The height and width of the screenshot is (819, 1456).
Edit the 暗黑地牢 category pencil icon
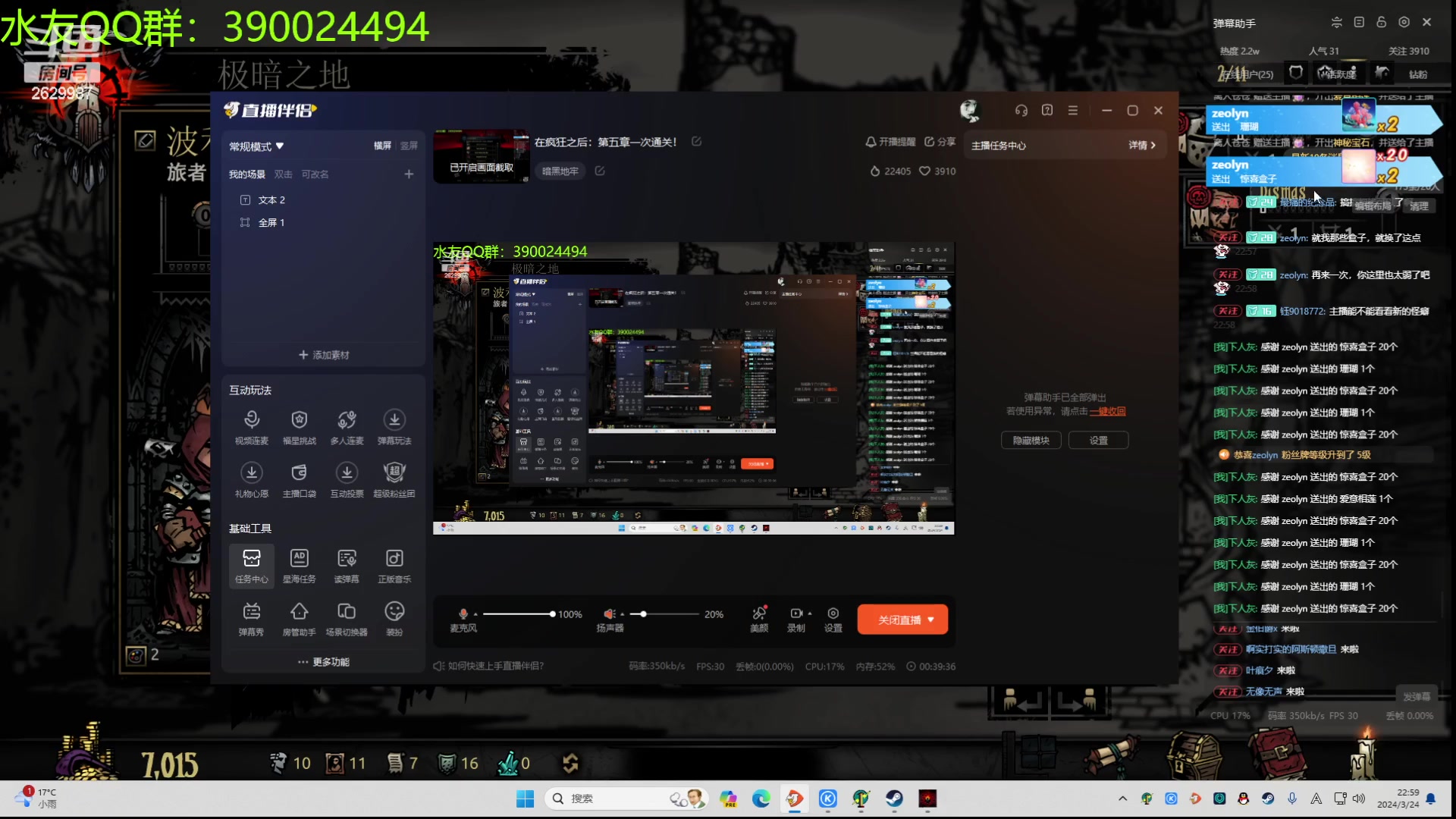pos(600,171)
